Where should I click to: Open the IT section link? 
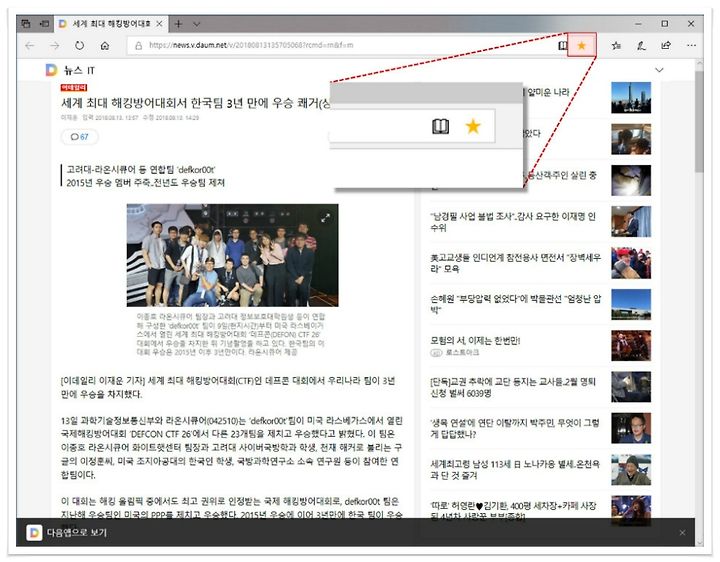tap(90, 70)
